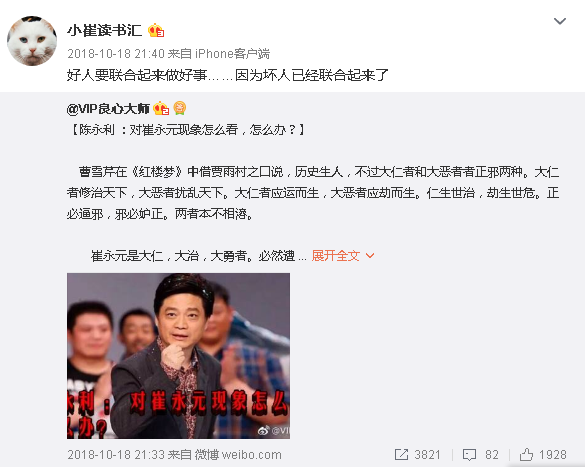Click the gold medal badge after @VIP良心大师
585x467 pixels.
(179, 108)
